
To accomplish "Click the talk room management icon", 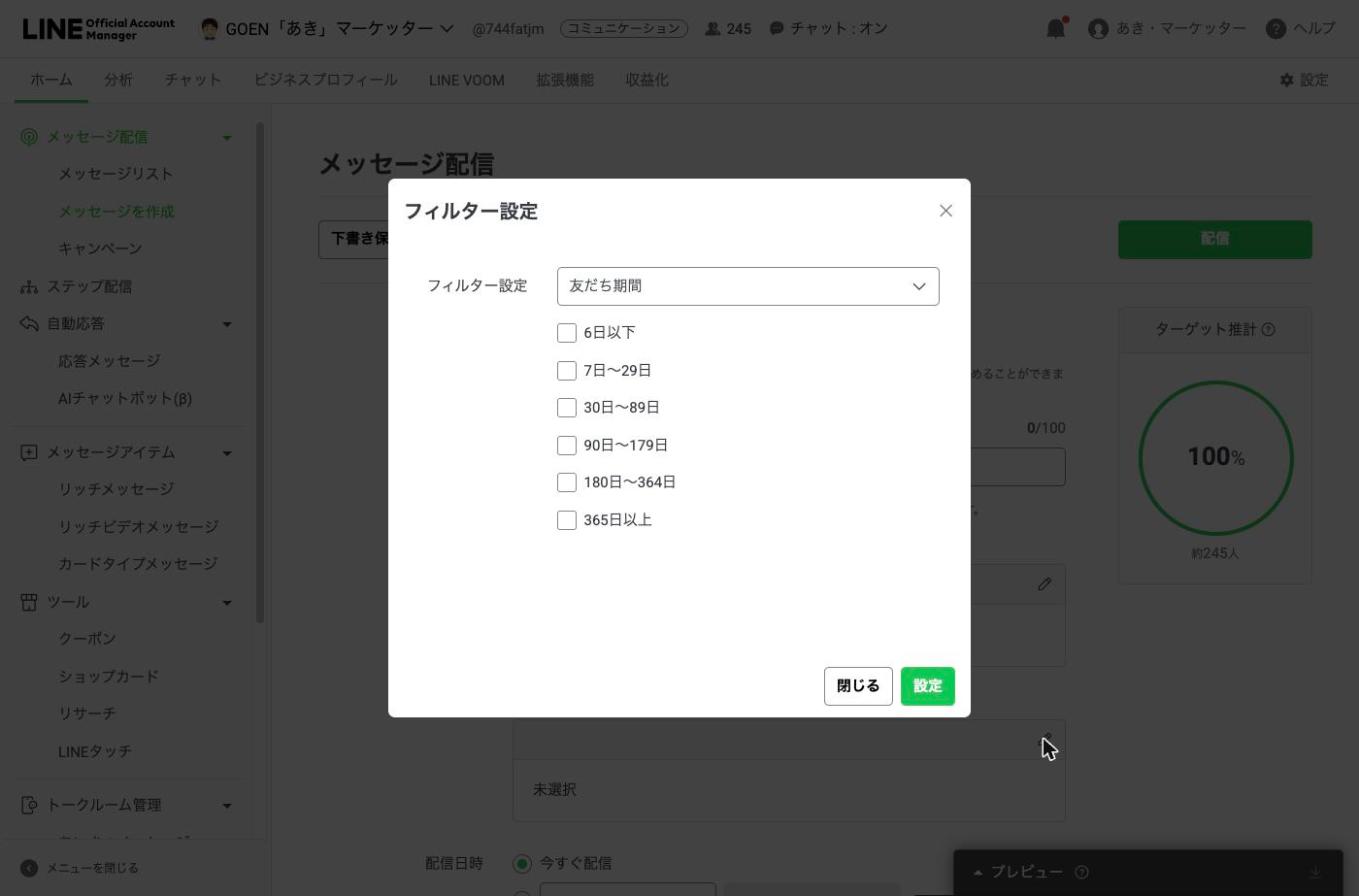I will pyautogui.click(x=29, y=805).
